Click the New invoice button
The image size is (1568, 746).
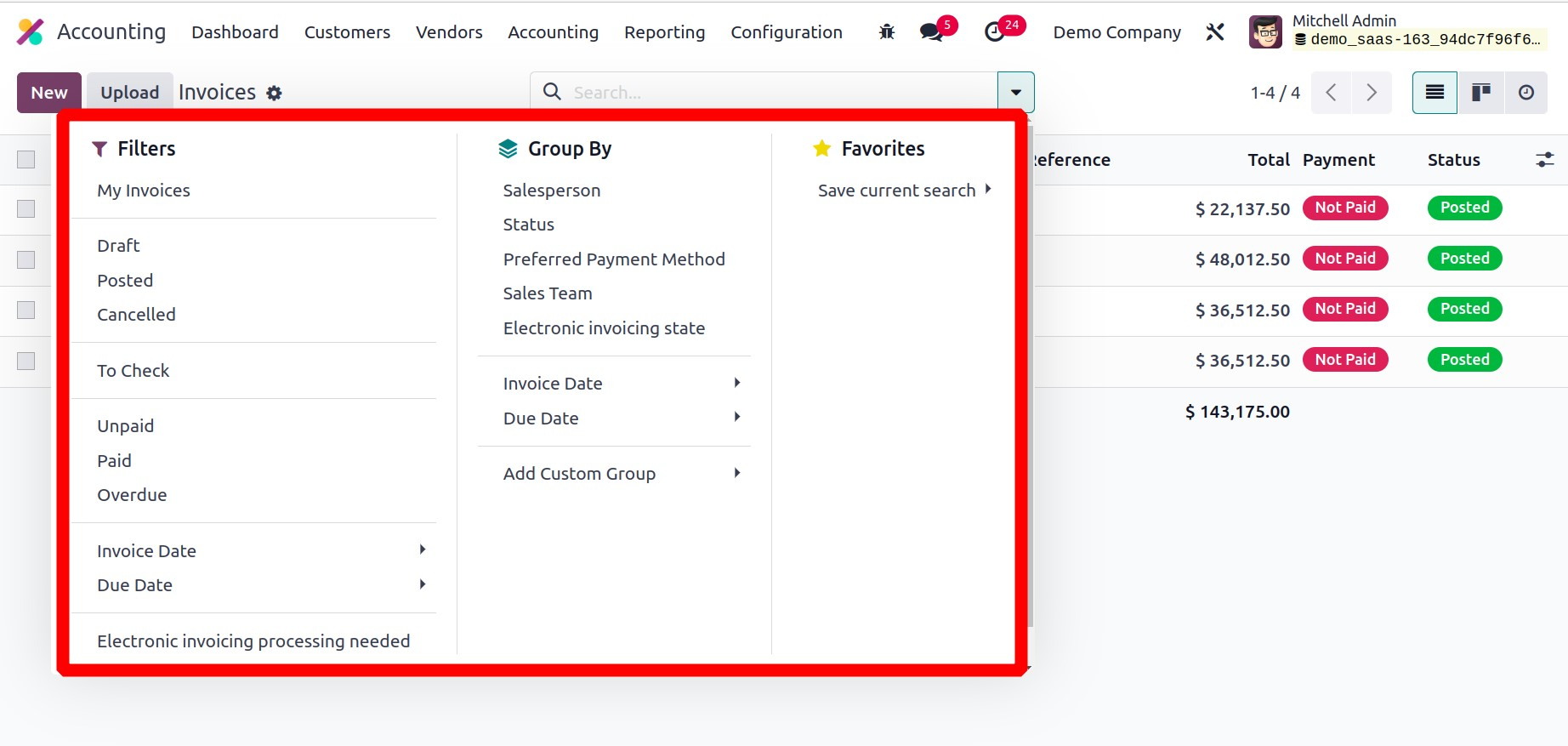point(48,93)
